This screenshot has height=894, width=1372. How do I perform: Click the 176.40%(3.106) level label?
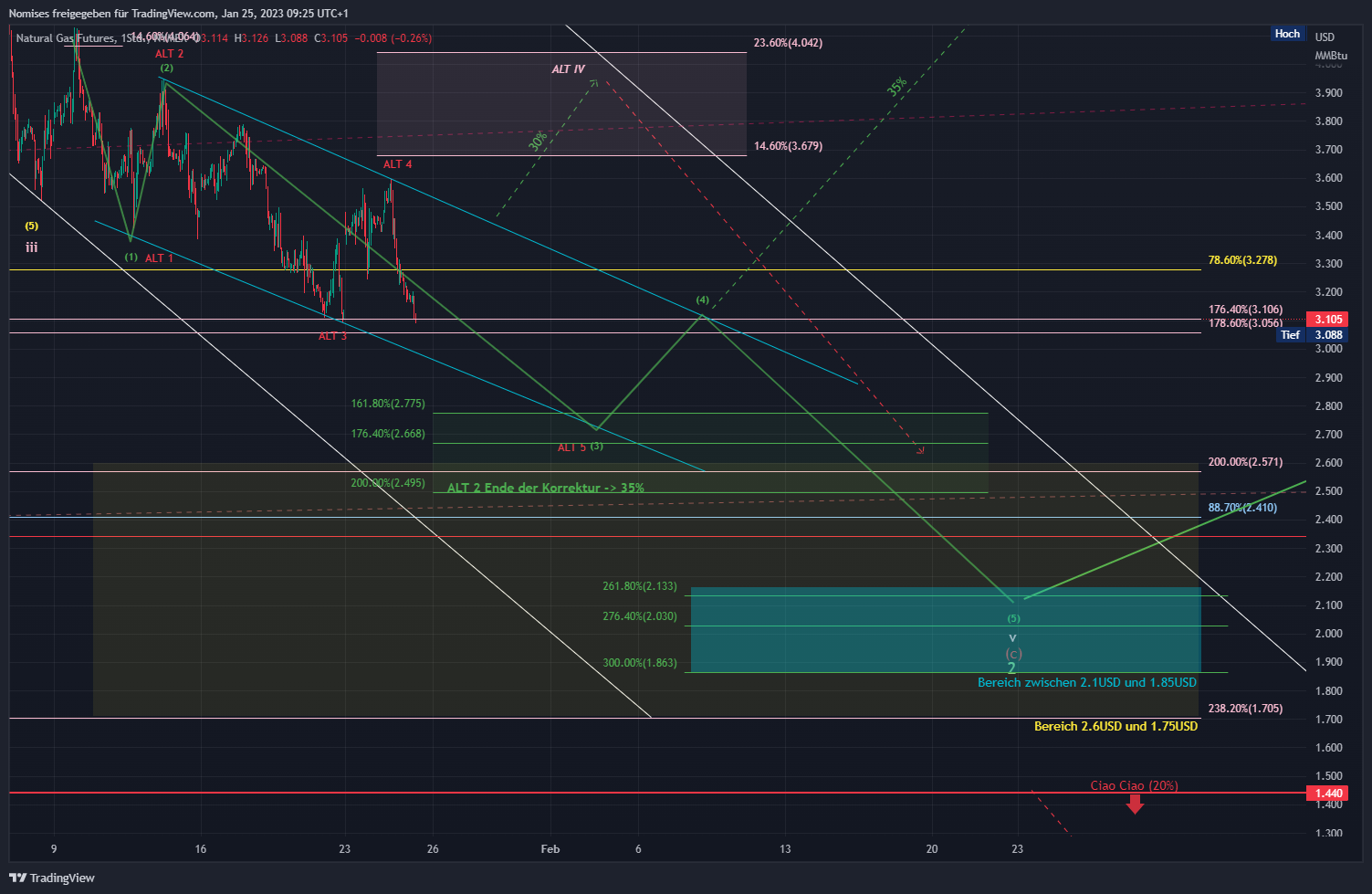click(1245, 310)
